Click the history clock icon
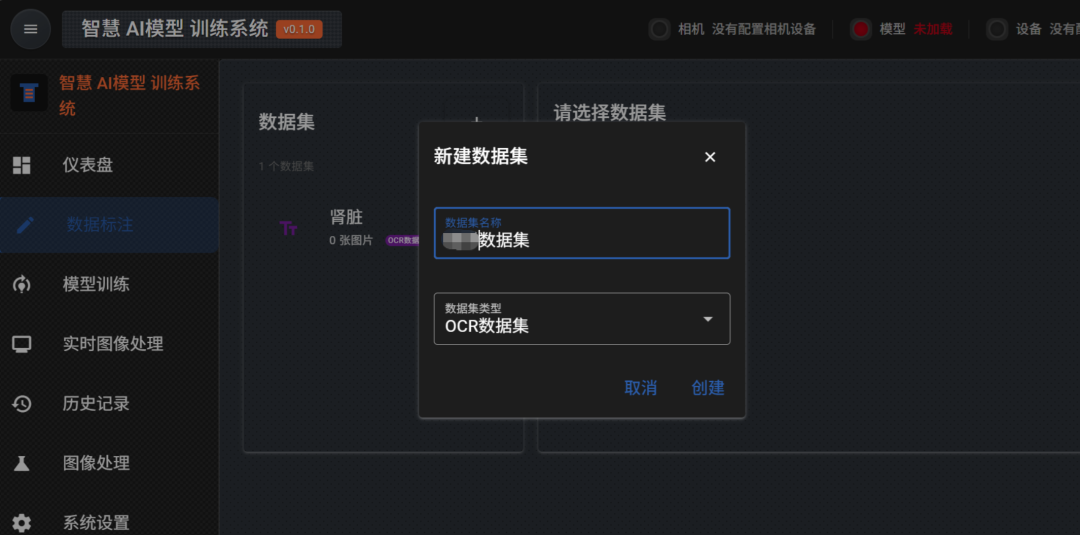The height and width of the screenshot is (535, 1080). [22, 403]
